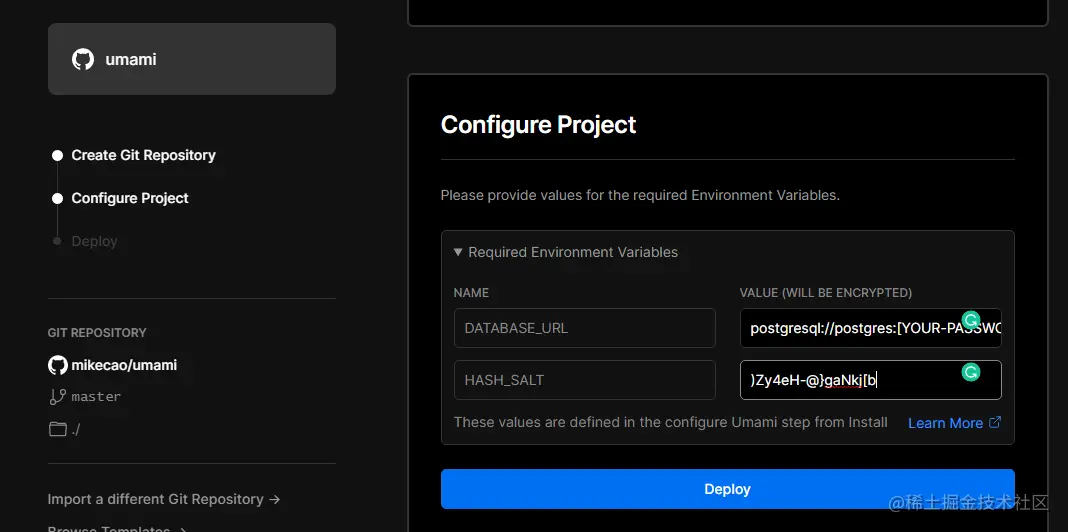Click the Grammarly icon in the DATABASE_URL value field

pyautogui.click(x=970, y=320)
